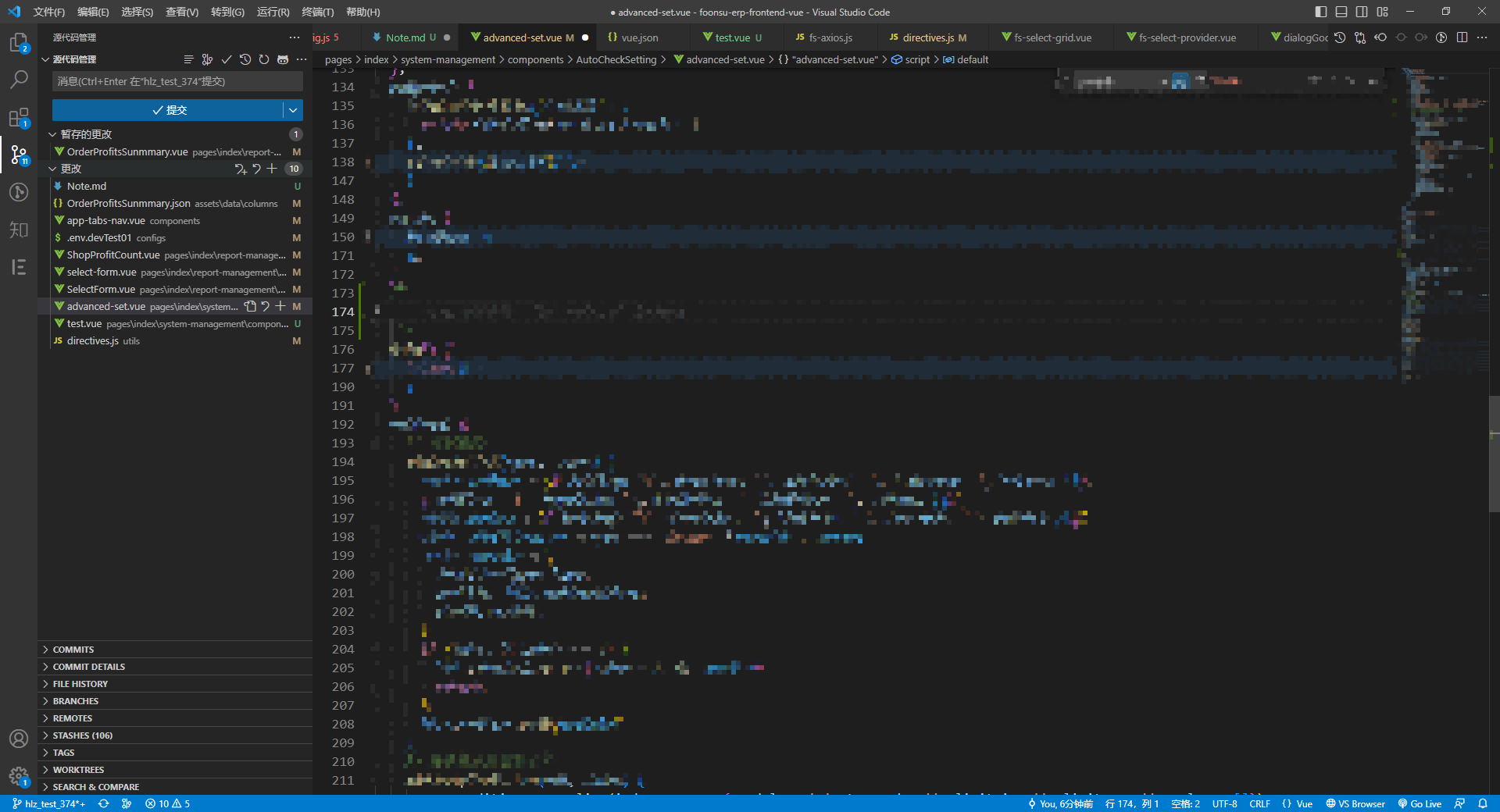
Task: Click the commit message input field
Action: tap(177, 81)
